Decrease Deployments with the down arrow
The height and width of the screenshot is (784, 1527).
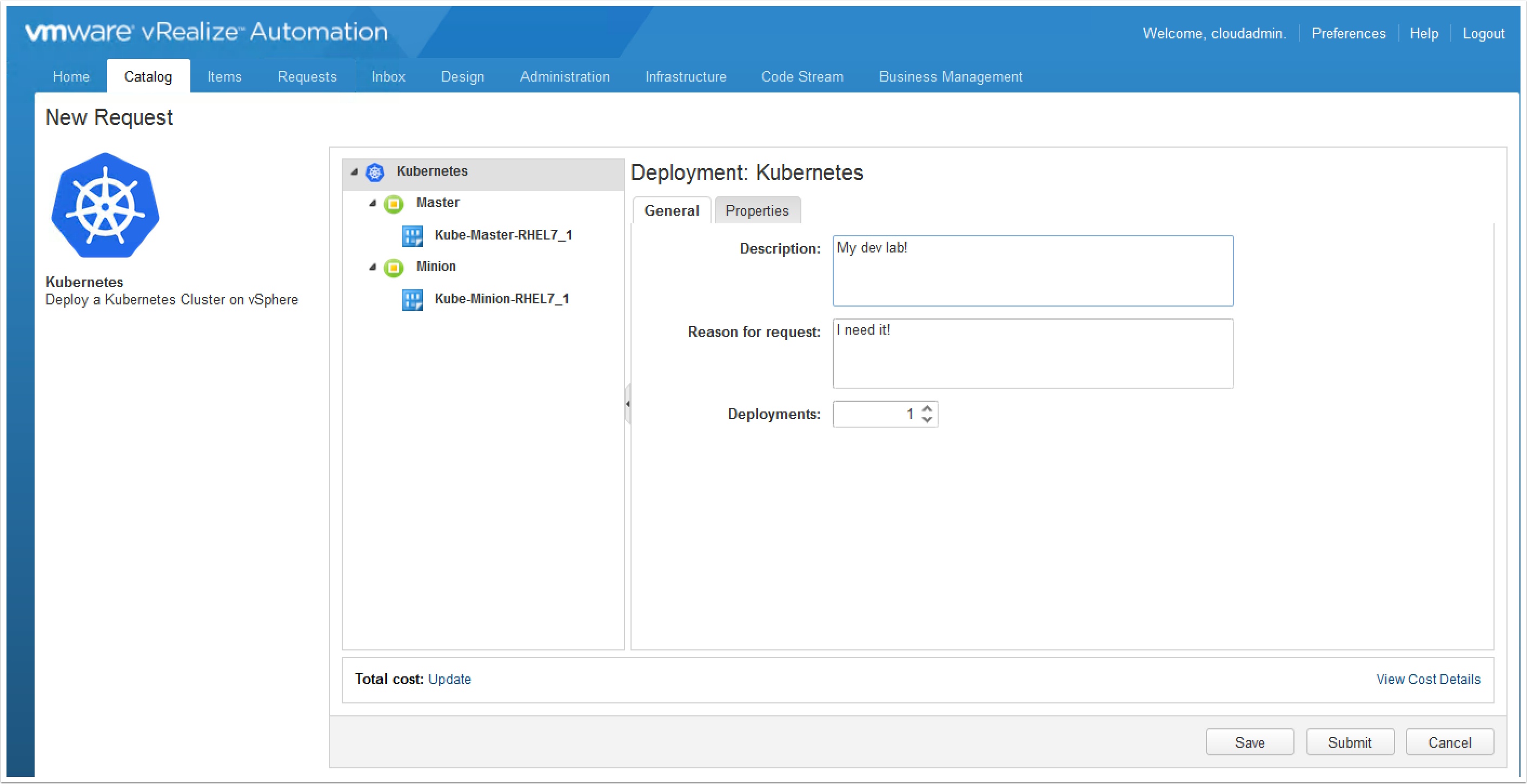[928, 420]
